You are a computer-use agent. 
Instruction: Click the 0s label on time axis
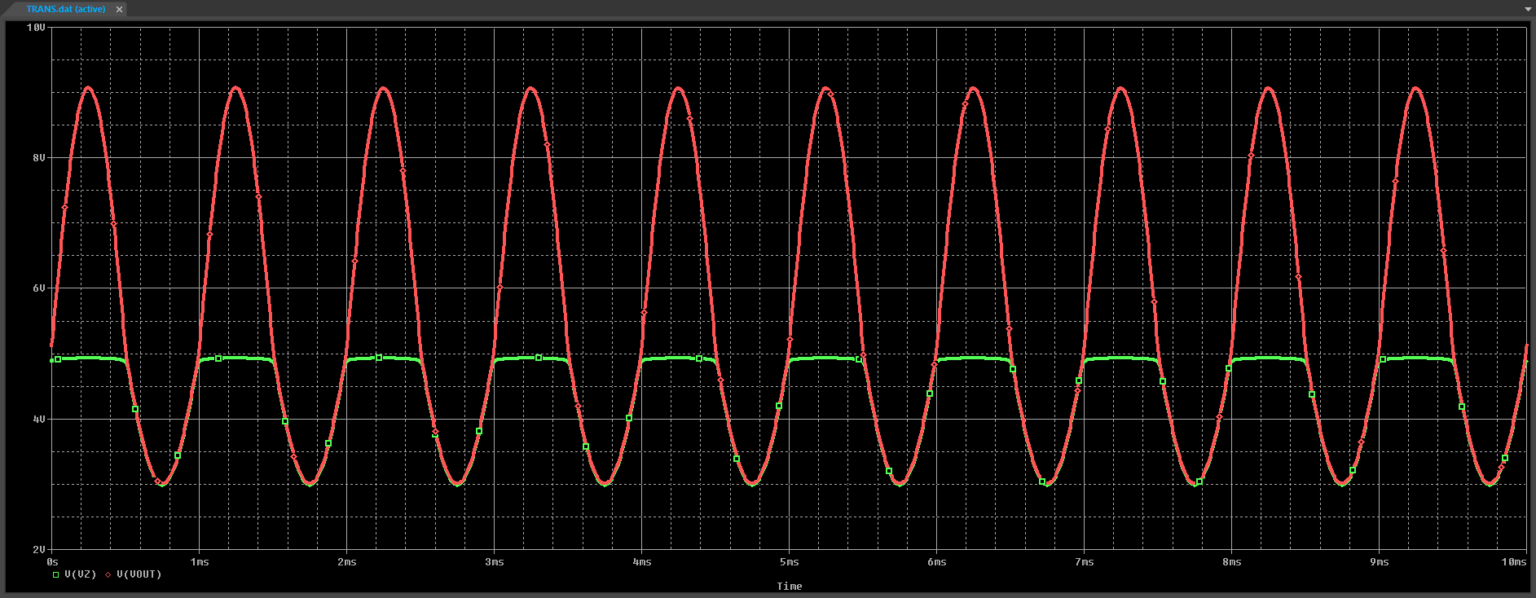coord(52,562)
